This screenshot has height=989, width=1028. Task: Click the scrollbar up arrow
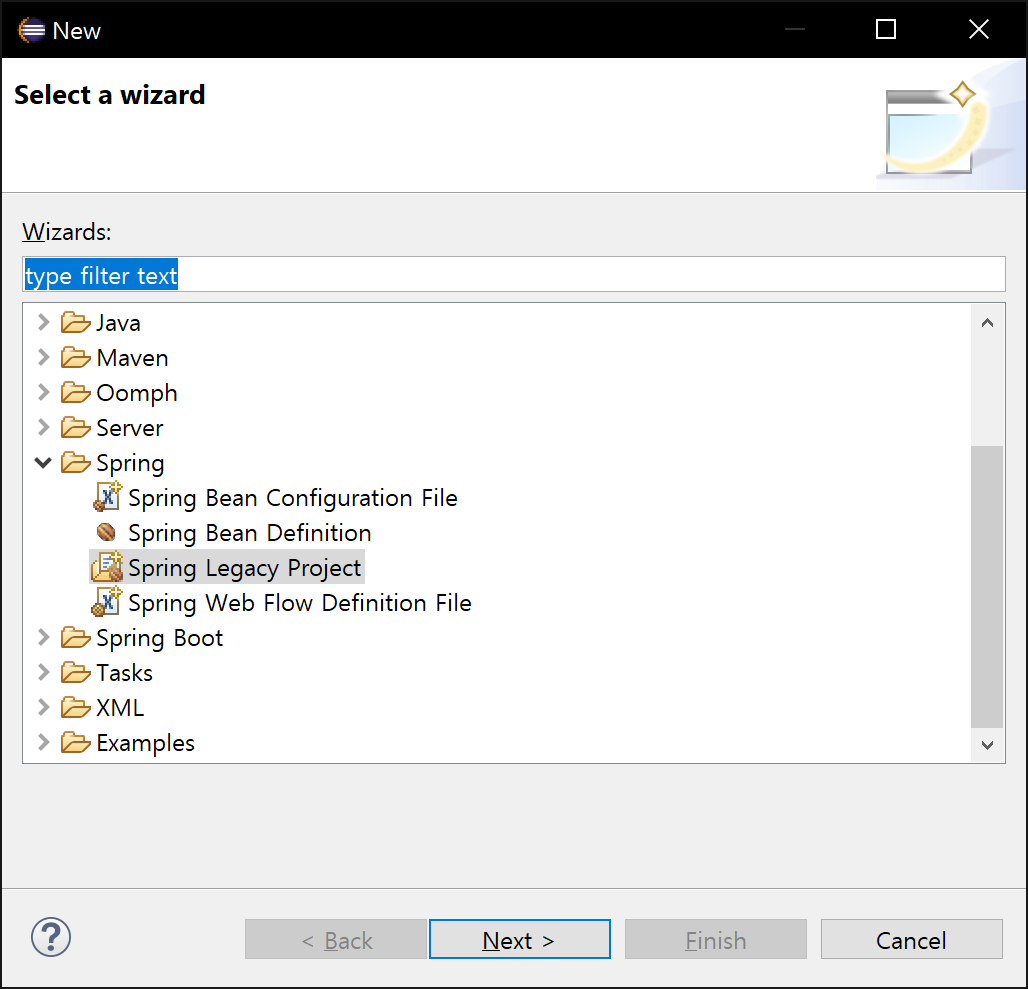click(x=987, y=322)
